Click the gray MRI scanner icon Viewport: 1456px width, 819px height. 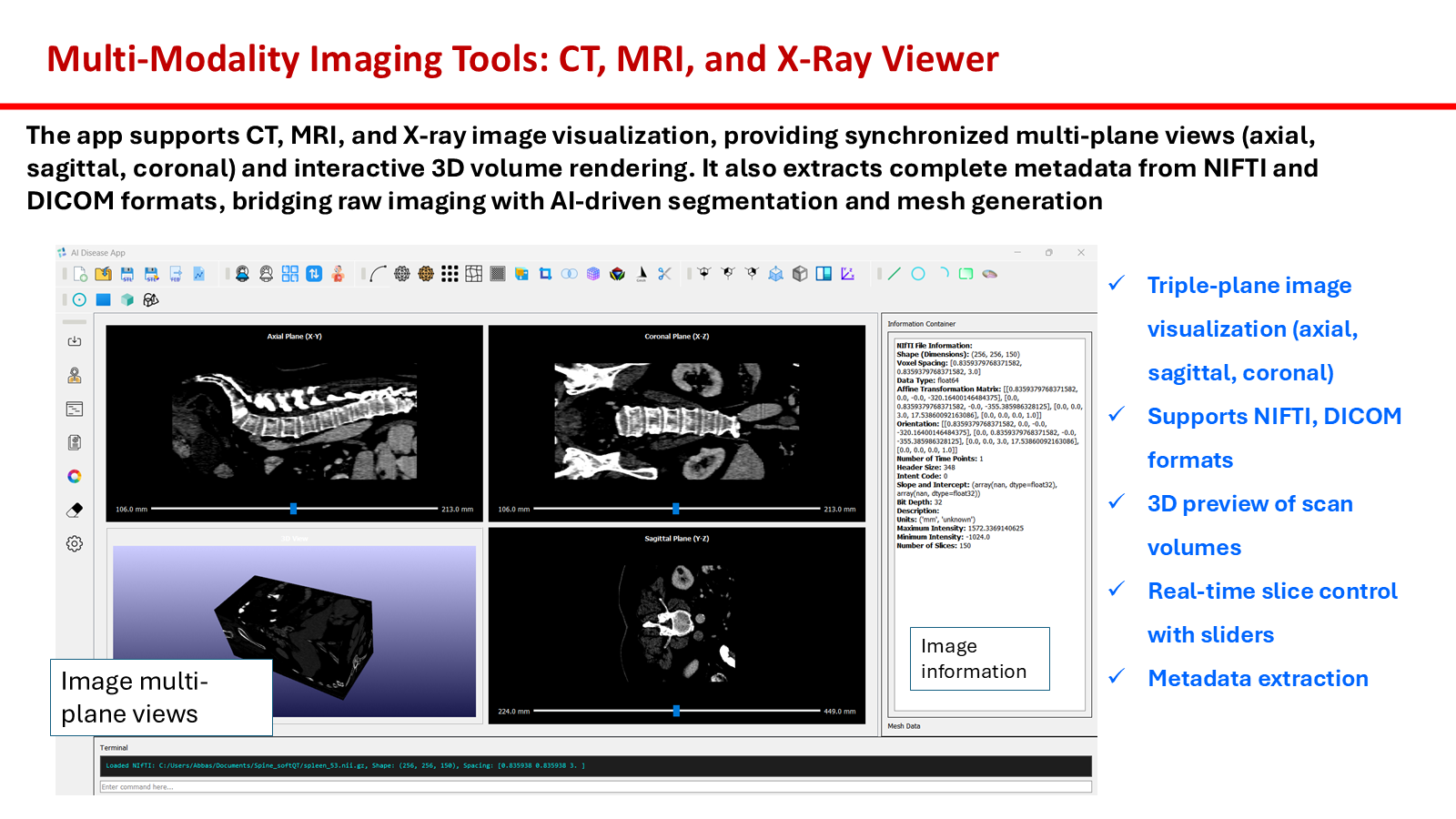click(266, 274)
